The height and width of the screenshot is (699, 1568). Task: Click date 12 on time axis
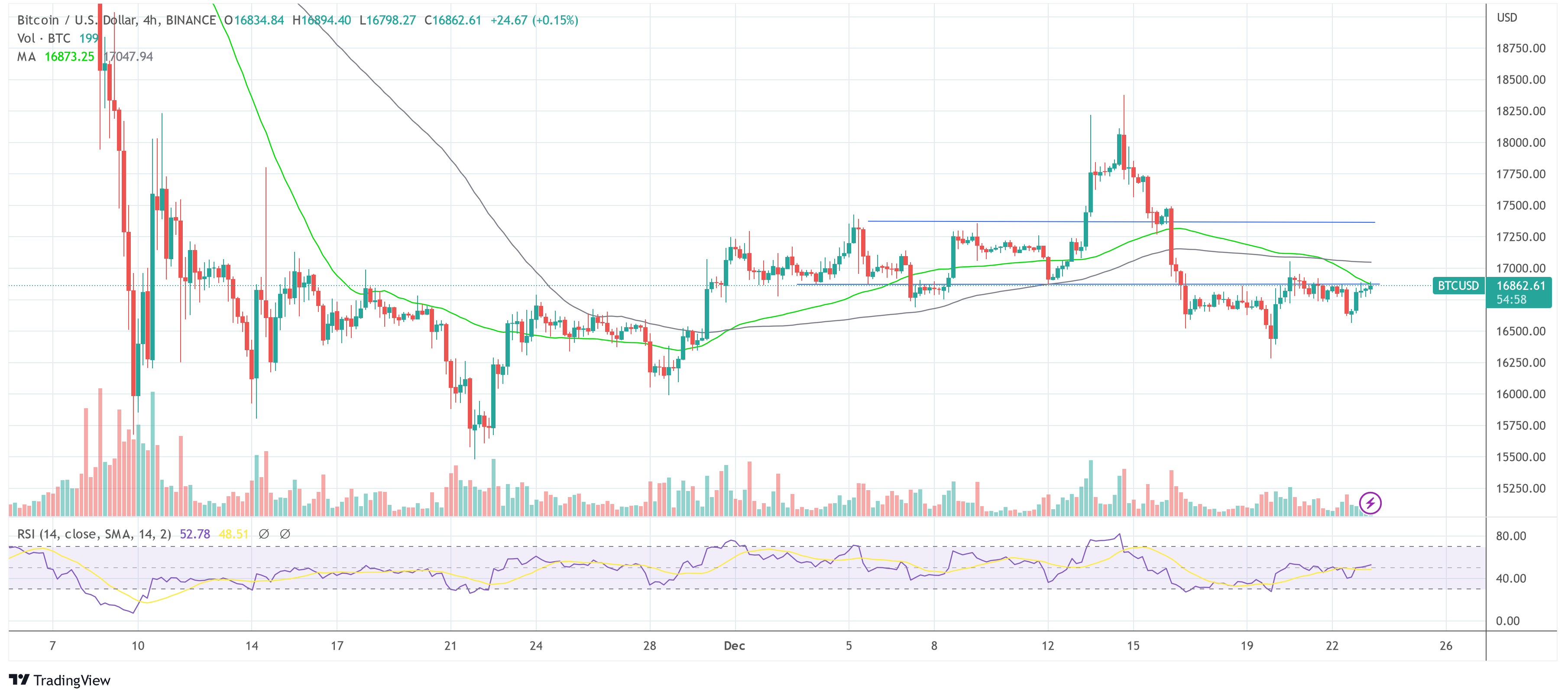1047,646
